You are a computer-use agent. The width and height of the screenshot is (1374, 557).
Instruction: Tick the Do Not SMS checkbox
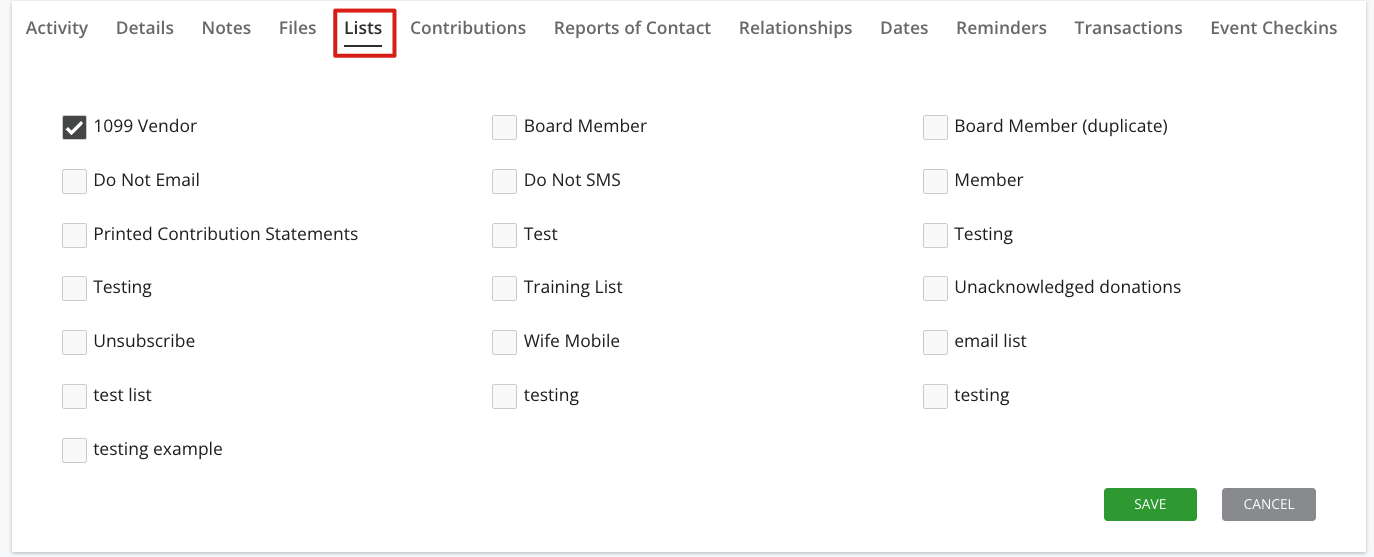click(504, 181)
